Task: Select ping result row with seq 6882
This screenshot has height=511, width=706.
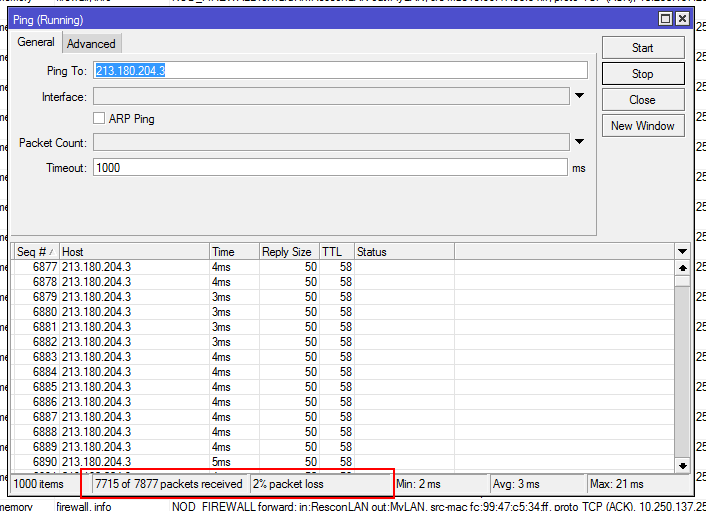Action: point(344,342)
